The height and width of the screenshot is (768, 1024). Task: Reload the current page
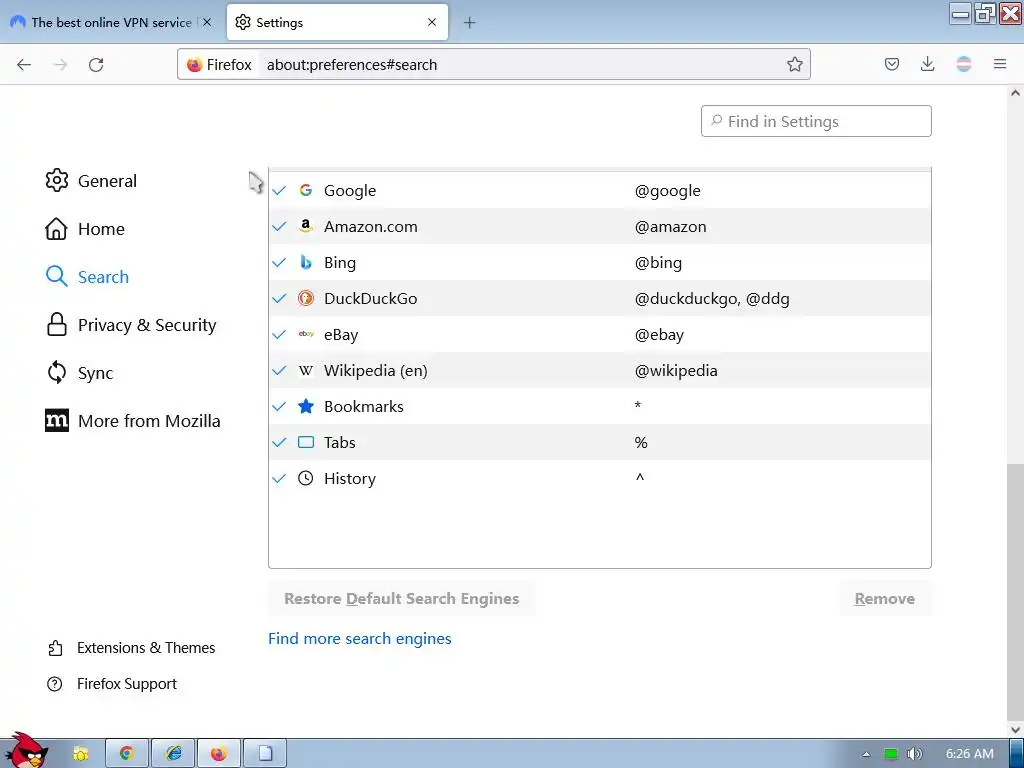(96, 65)
